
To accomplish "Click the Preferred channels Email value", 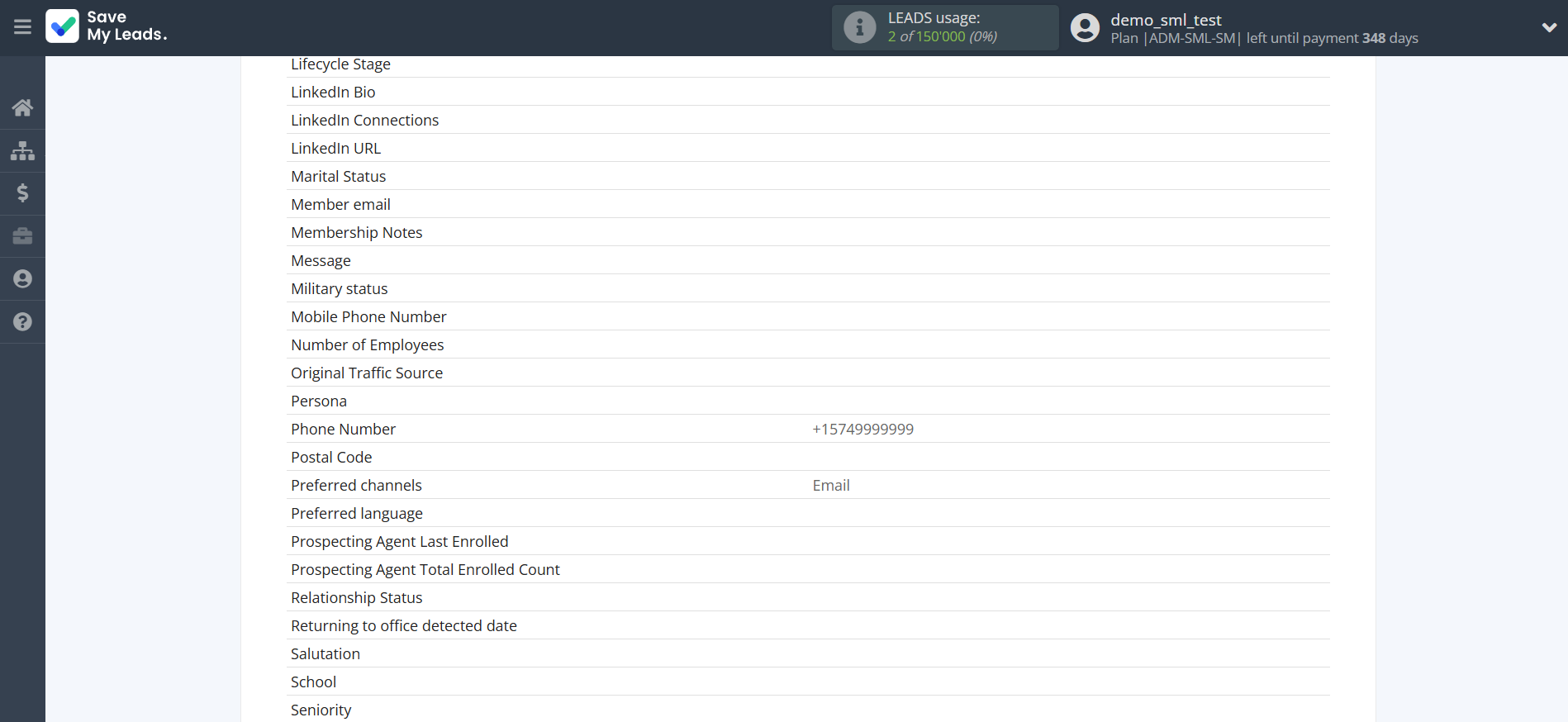I will click(x=830, y=486).
